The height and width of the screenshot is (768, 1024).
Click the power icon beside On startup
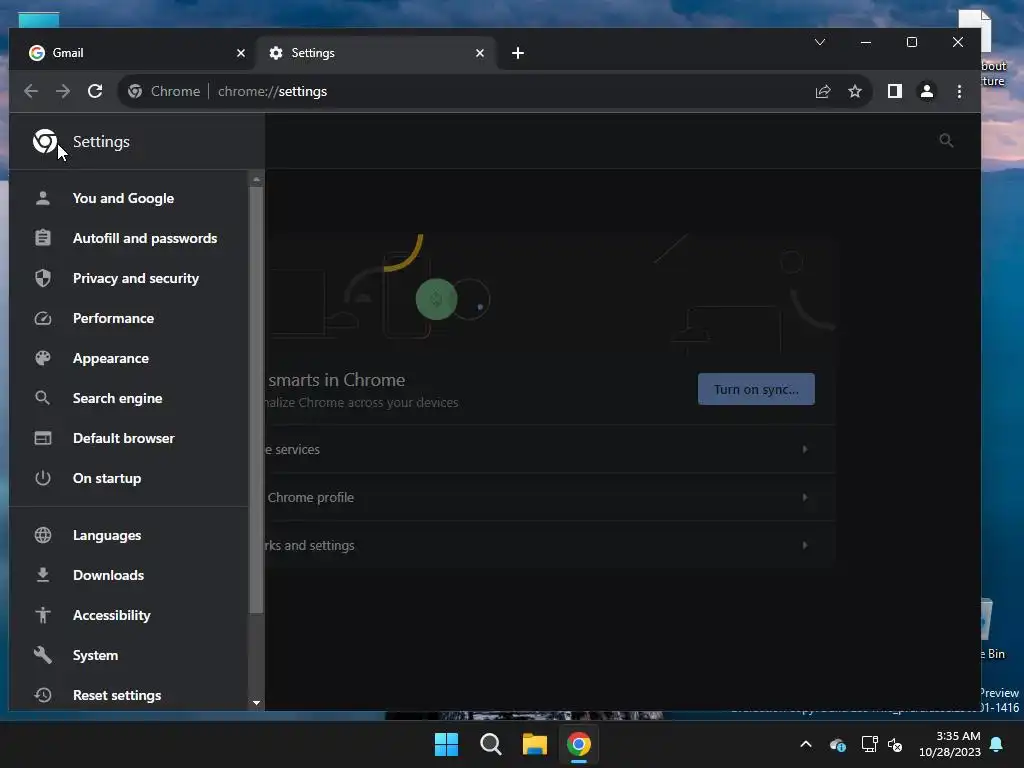(42, 478)
